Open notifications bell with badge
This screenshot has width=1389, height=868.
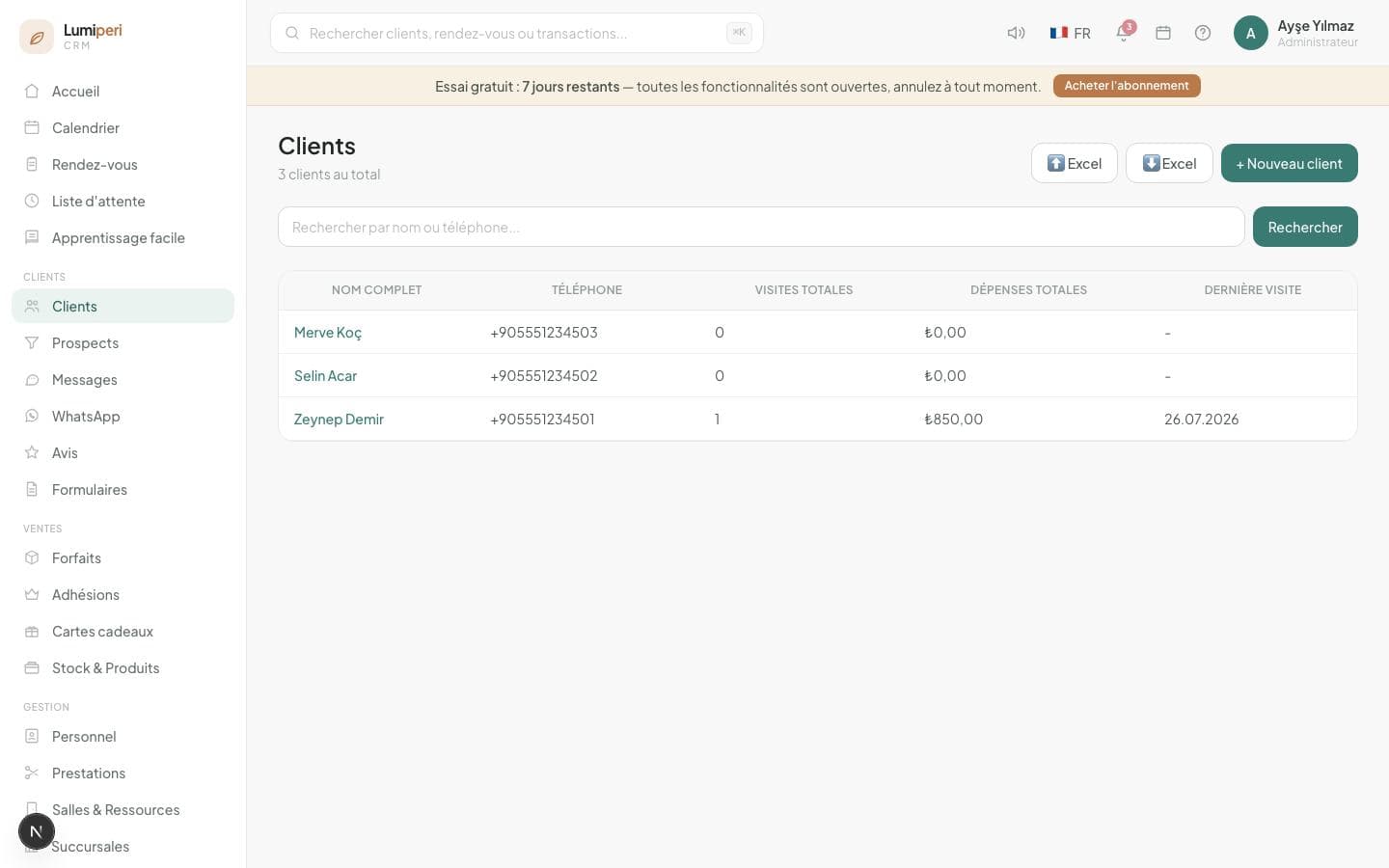(x=1124, y=33)
